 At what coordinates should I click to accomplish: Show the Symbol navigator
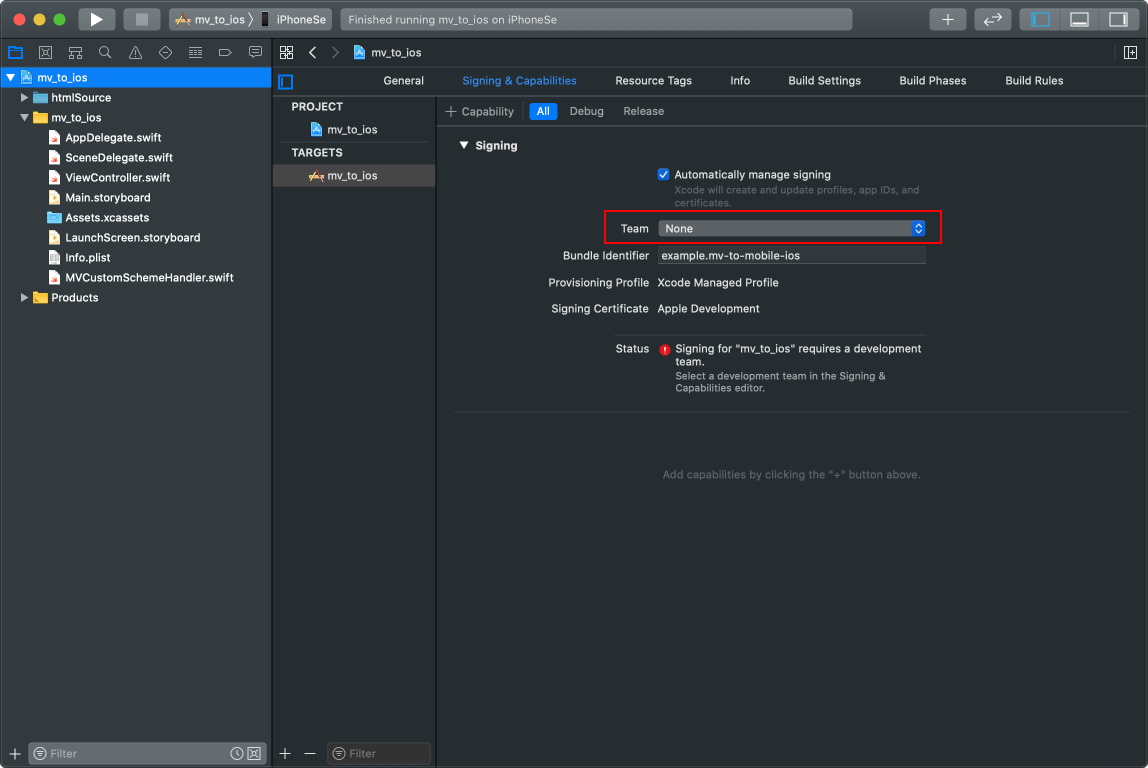point(75,53)
